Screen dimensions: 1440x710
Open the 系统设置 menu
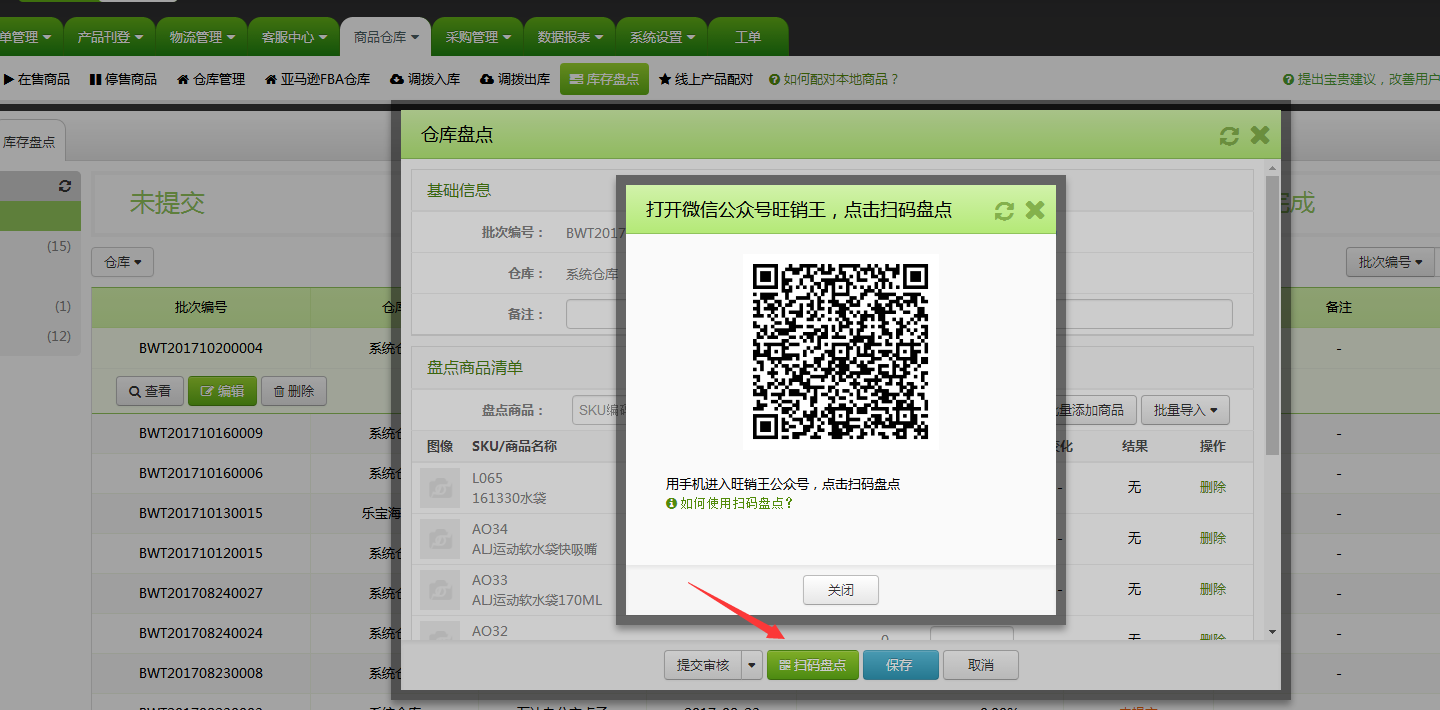pyautogui.click(x=662, y=37)
